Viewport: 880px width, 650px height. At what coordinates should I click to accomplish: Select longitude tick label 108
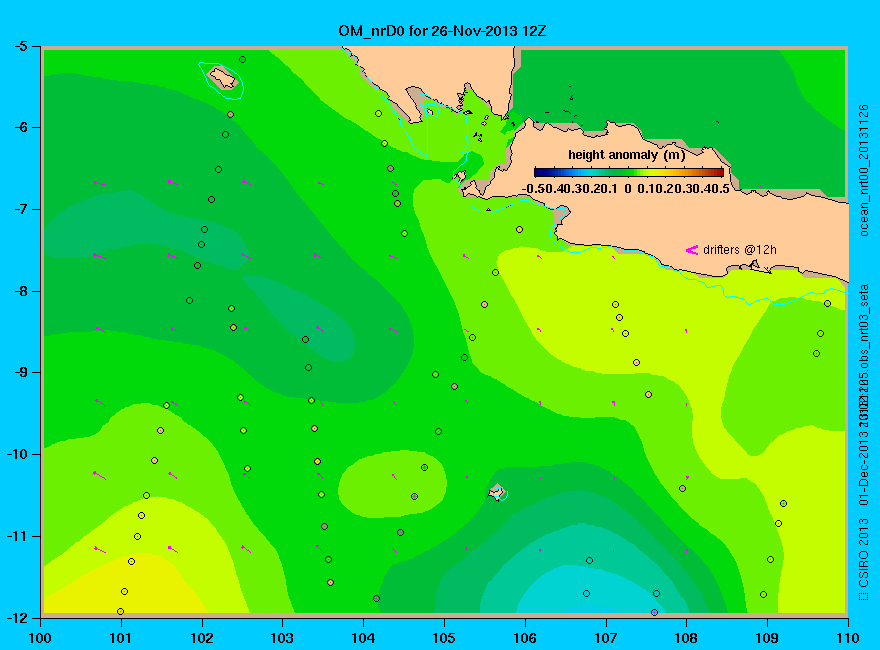coord(686,638)
